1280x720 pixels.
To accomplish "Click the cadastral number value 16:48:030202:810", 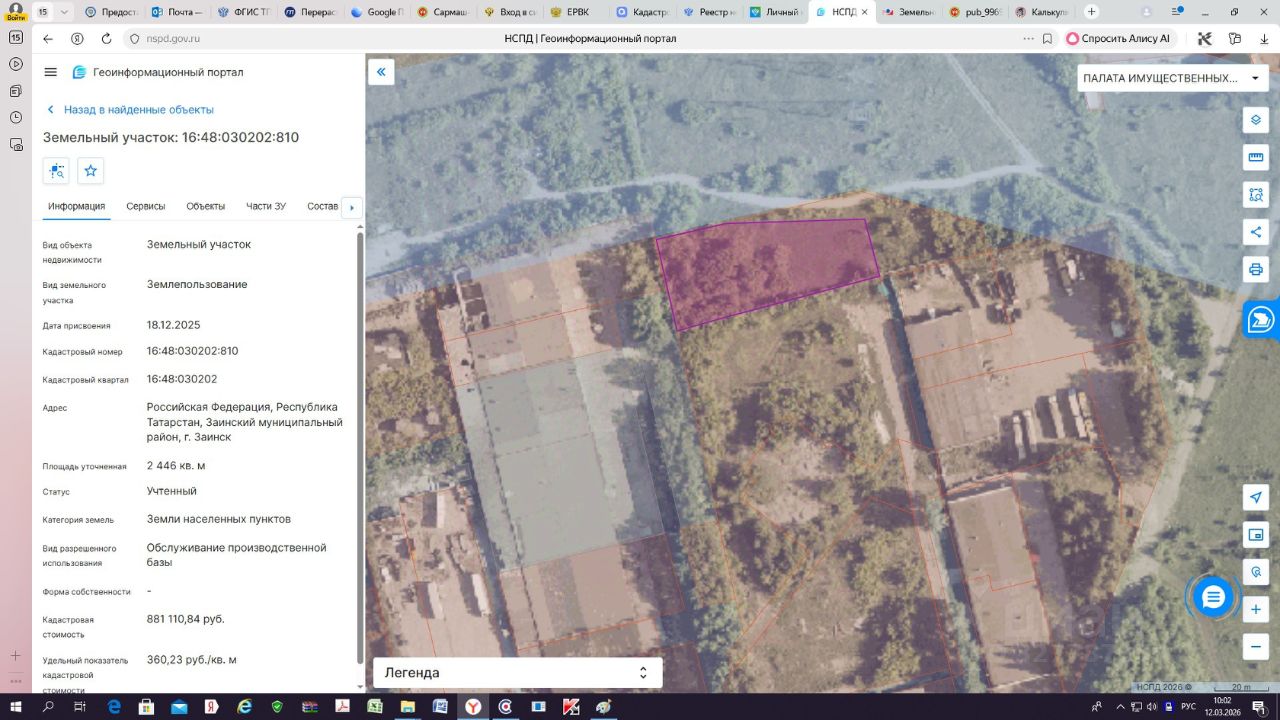I will coord(192,351).
